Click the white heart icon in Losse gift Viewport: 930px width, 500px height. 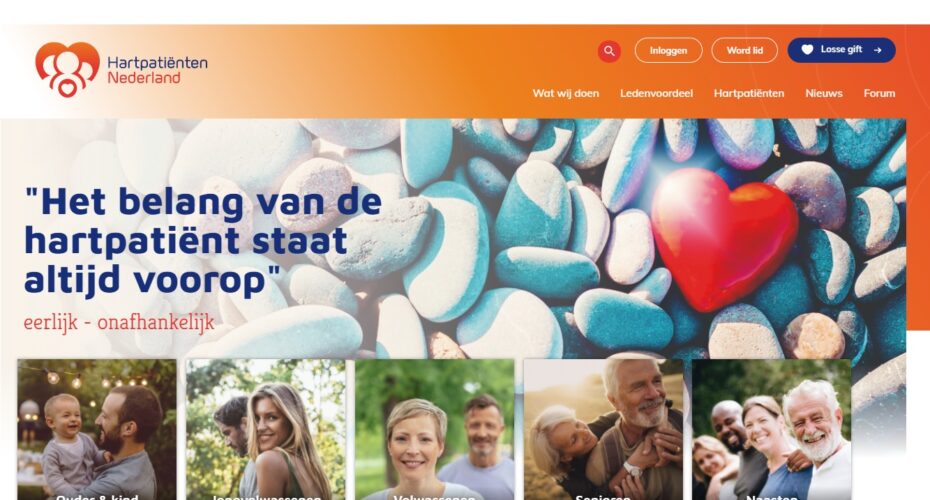coord(807,50)
